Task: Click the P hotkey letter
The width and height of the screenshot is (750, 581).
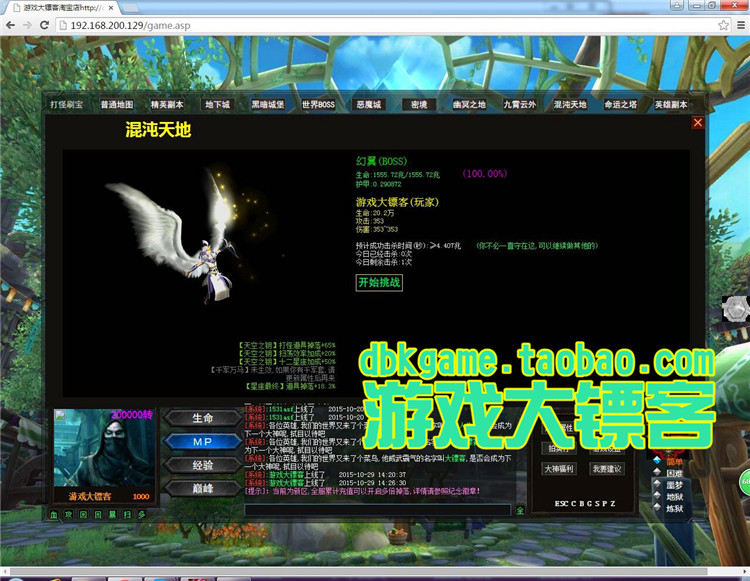Action: click(605, 504)
